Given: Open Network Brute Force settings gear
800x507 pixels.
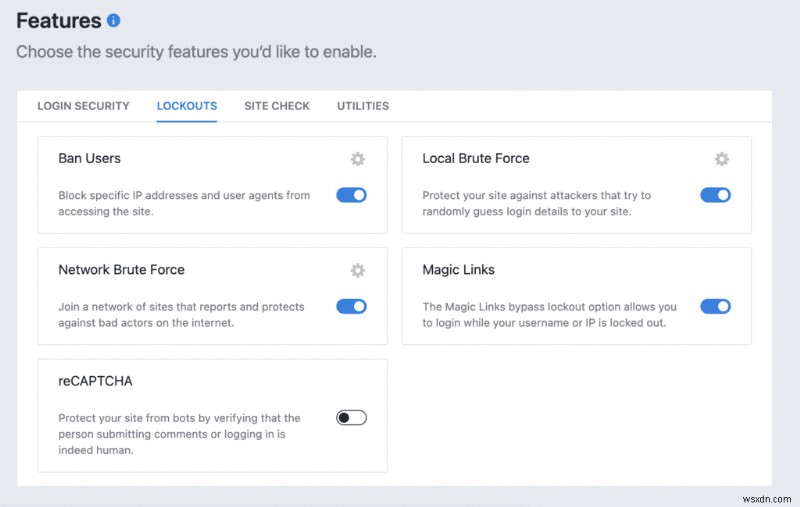Looking at the screenshot, I should [358, 270].
